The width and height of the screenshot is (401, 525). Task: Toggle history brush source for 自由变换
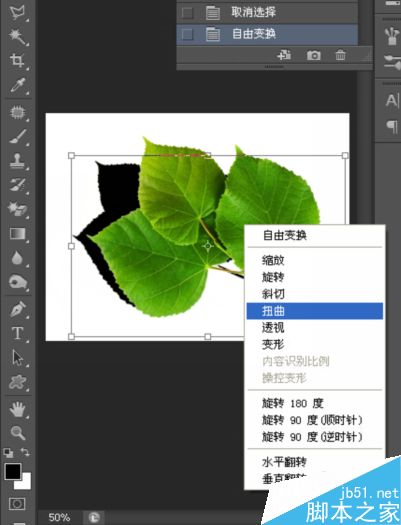pyautogui.click(x=187, y=34)
